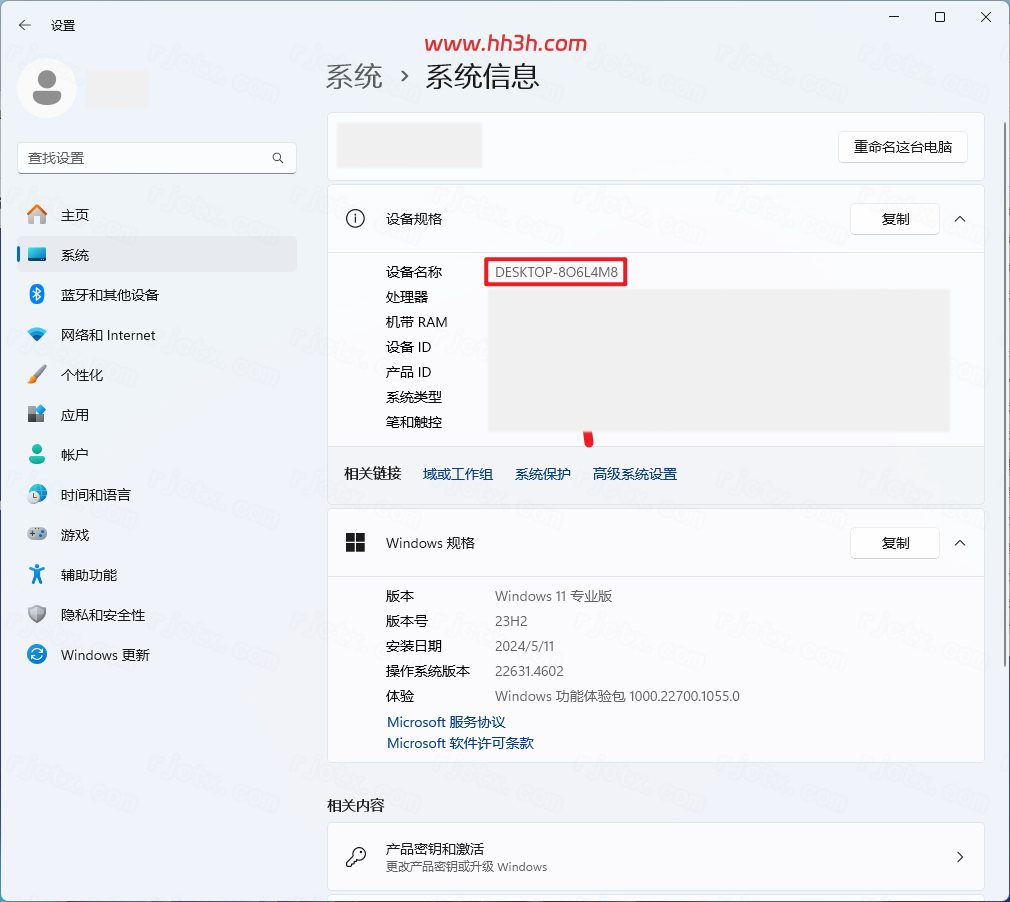Click the System (系统) monitor icon
This screenshot has width=1010, height=902.
[37, 254]
